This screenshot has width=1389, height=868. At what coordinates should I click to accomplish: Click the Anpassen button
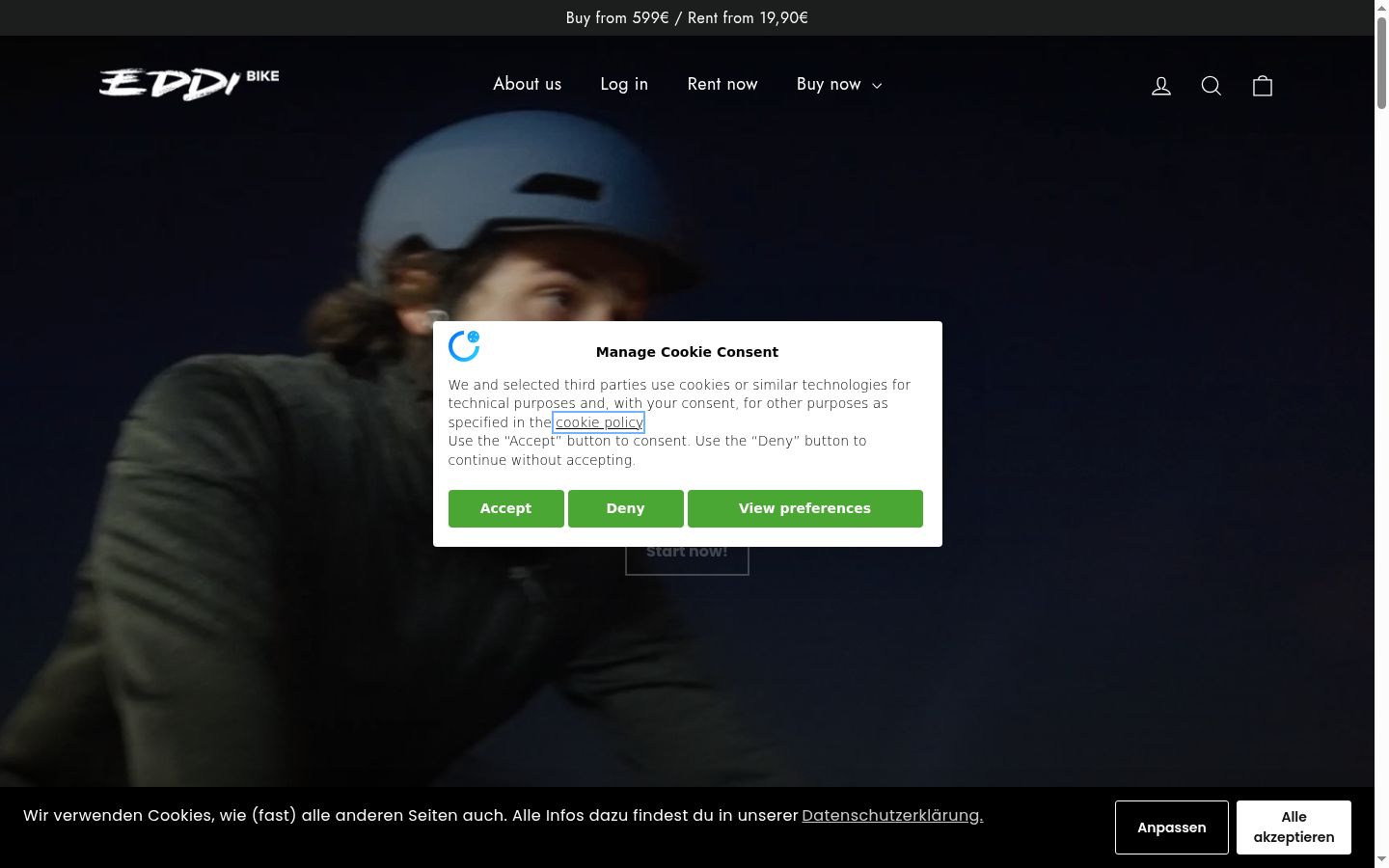pyautogui.click(x=1172, y=827)
